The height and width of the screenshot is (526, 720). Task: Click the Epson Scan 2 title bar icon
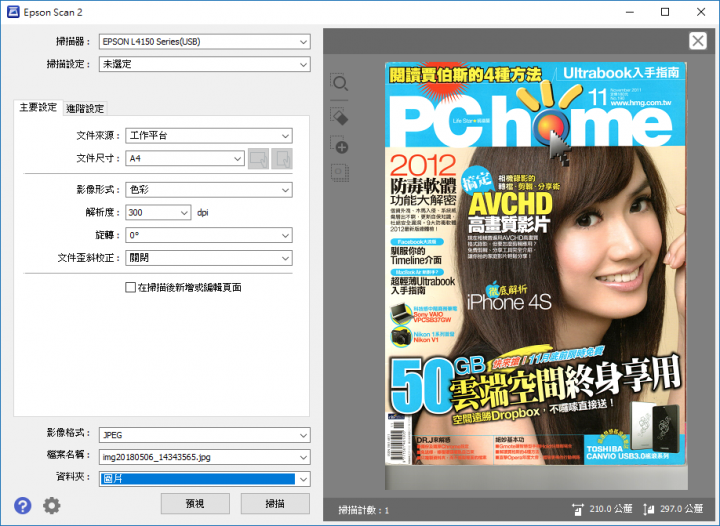point(13,12)
